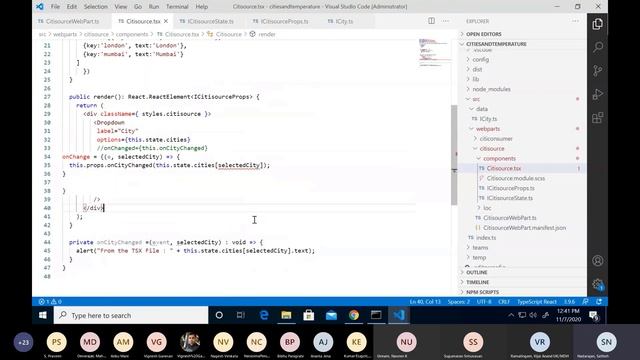The height and width of the screenshot is (360, 640).
Task: Show hidden system tray icons
Action: 511,315
